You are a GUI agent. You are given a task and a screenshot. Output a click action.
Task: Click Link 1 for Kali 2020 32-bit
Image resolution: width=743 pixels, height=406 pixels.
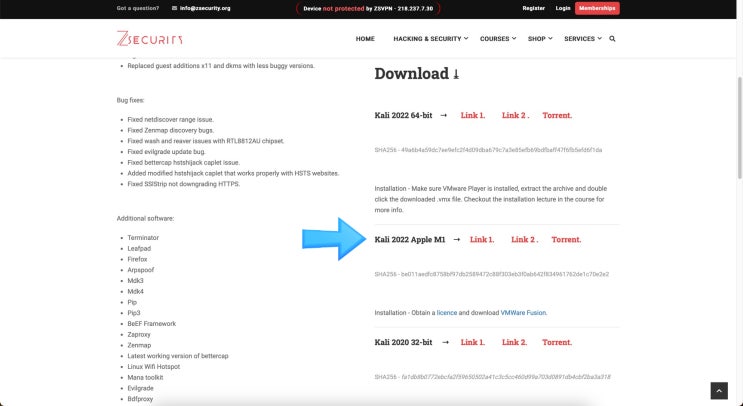click(473, 342)
